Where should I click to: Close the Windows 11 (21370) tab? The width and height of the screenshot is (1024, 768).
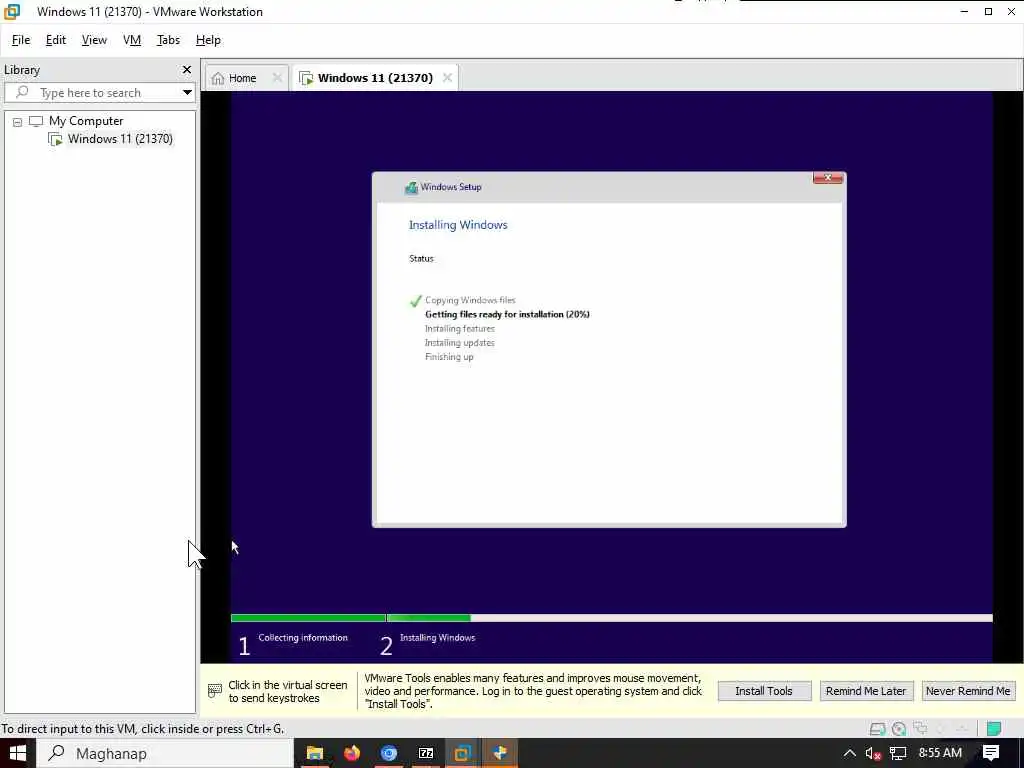(x=447, y=78)
